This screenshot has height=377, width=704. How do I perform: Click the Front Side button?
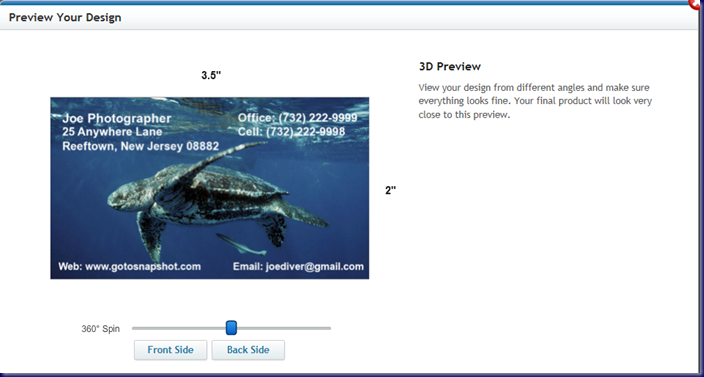click(171, 350)
